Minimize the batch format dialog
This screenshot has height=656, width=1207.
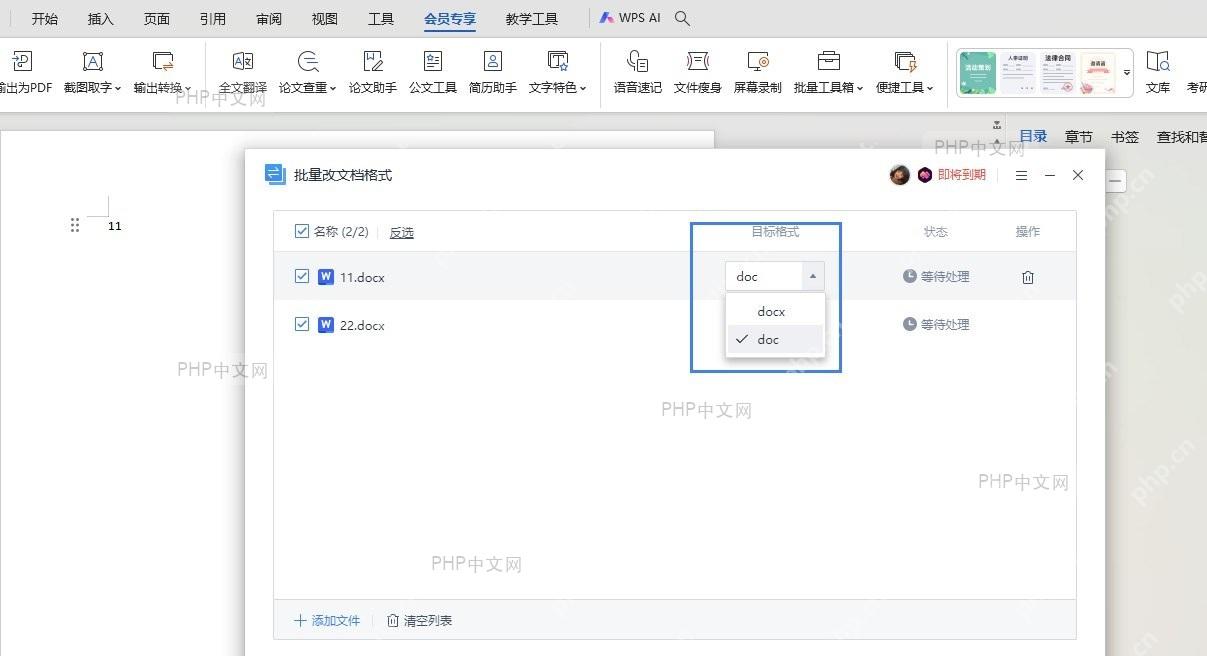coord(1050,175)
